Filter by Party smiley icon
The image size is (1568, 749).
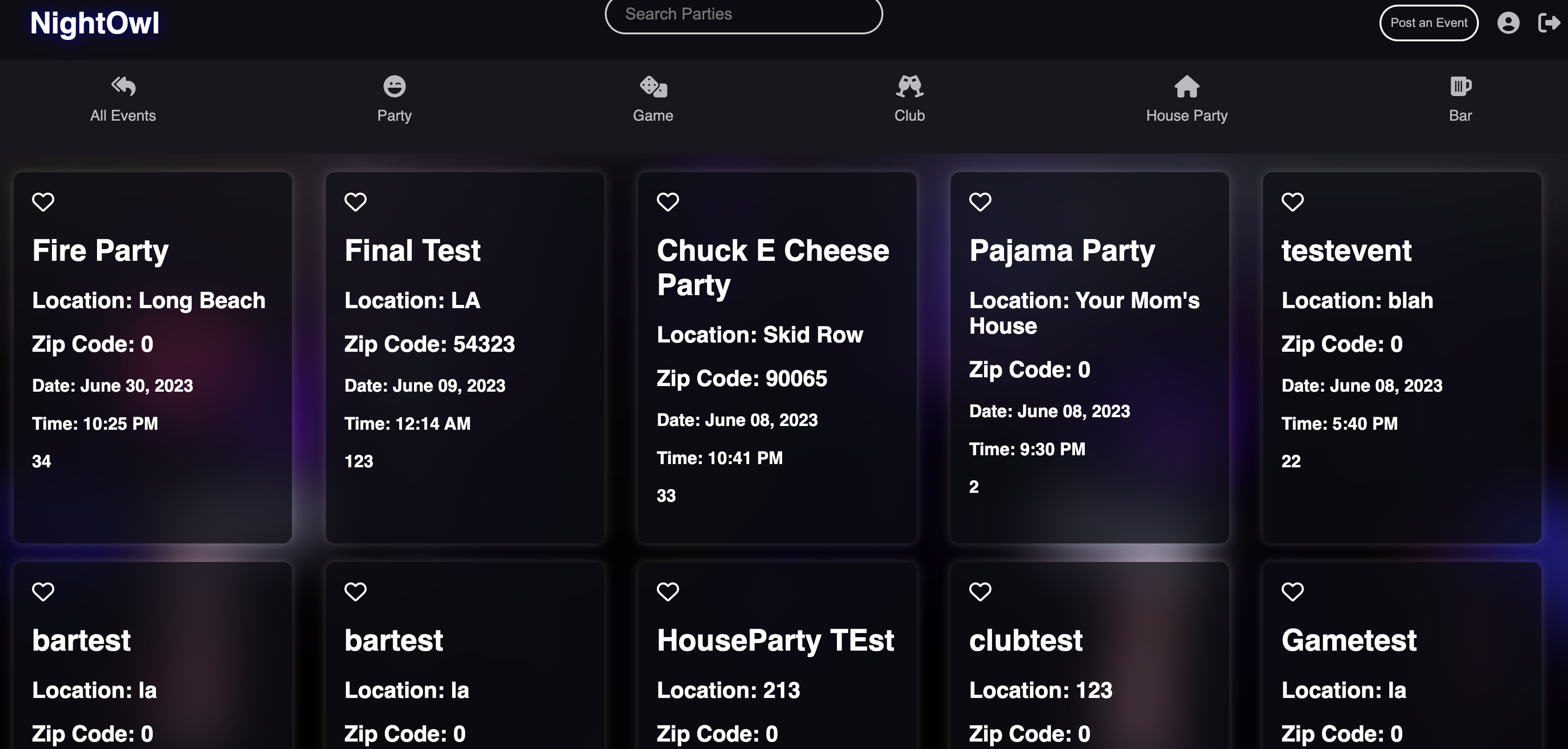395,86
